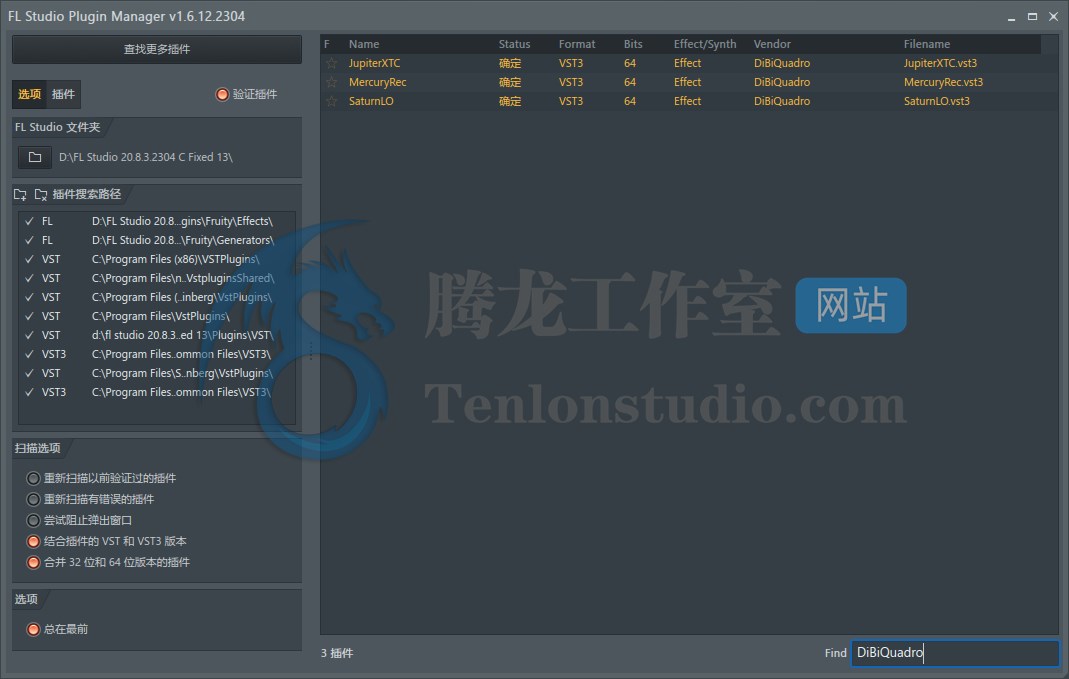Screen dimensions: 1069x679
Task: Uncheck the VstpluginsShared search path
Action: 29,279
